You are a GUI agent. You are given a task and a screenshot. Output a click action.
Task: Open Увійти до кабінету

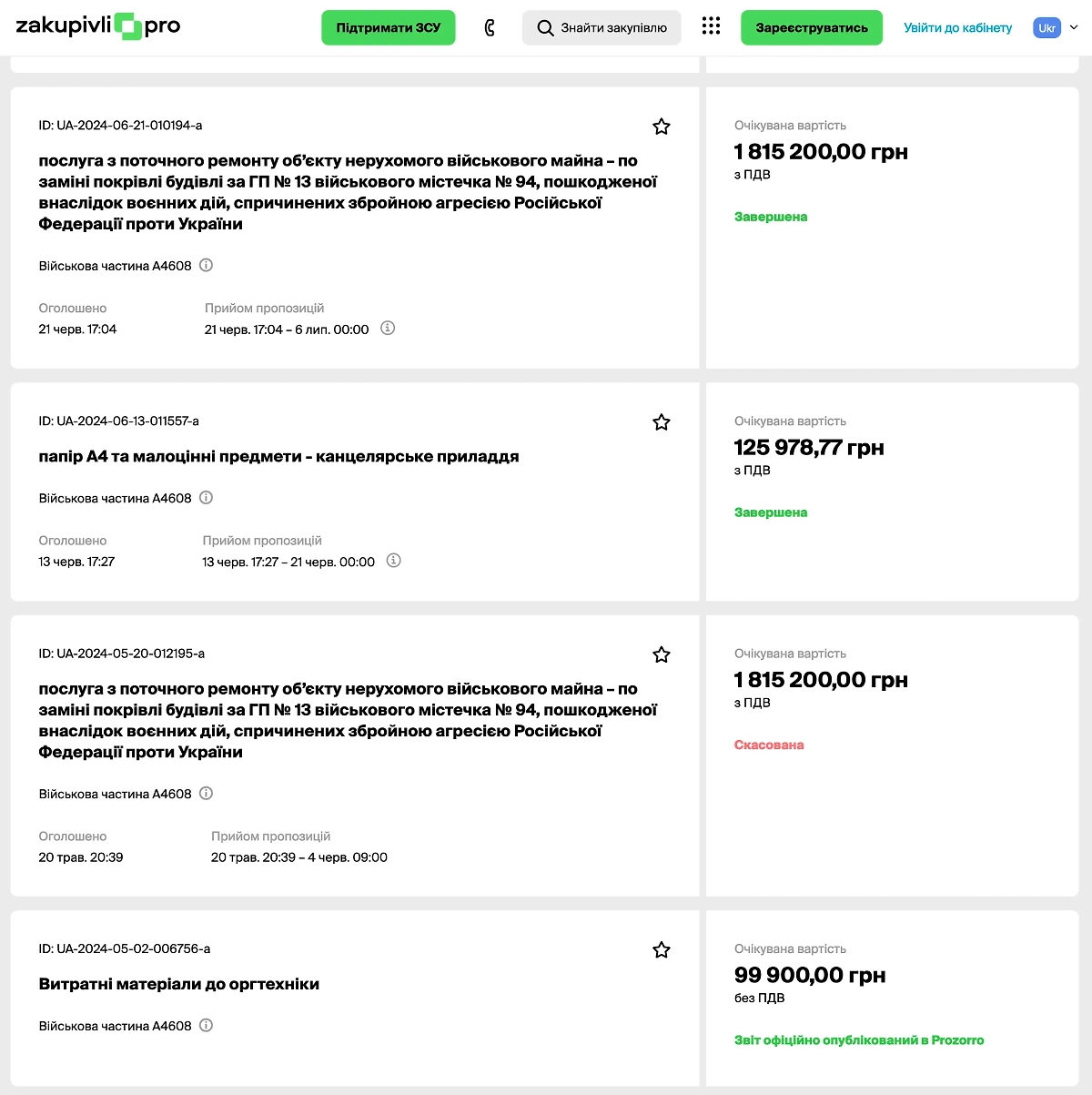click(x=957, y=27)
